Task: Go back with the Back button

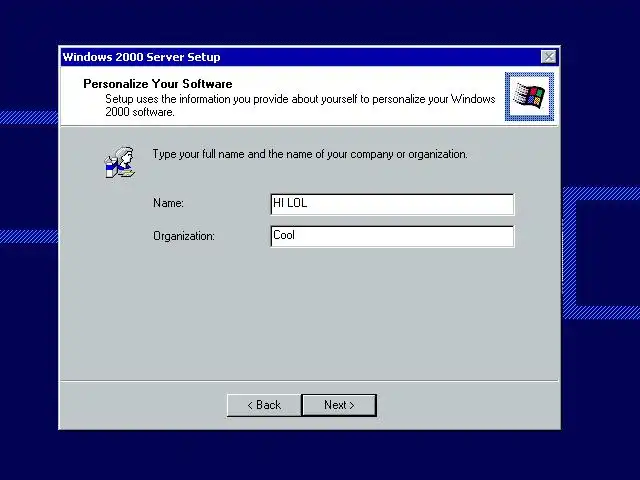Action: pyautogui.click(x=264, y=405)
